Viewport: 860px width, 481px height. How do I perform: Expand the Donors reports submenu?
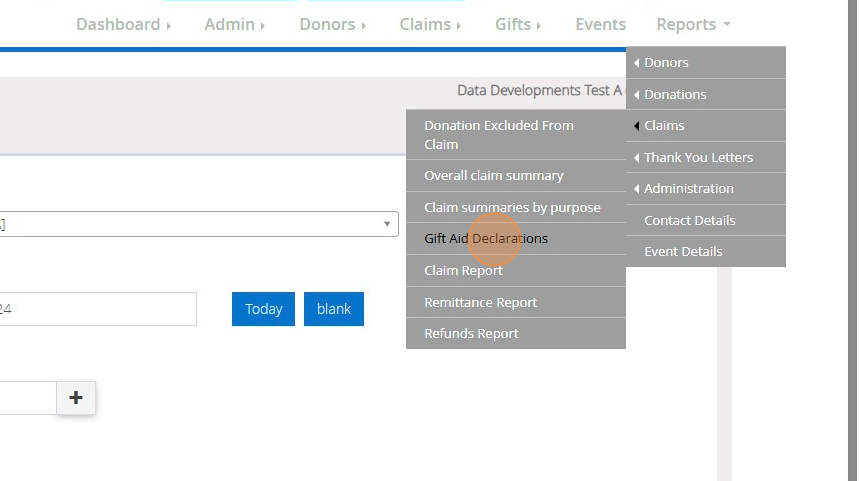coord(705,62)
